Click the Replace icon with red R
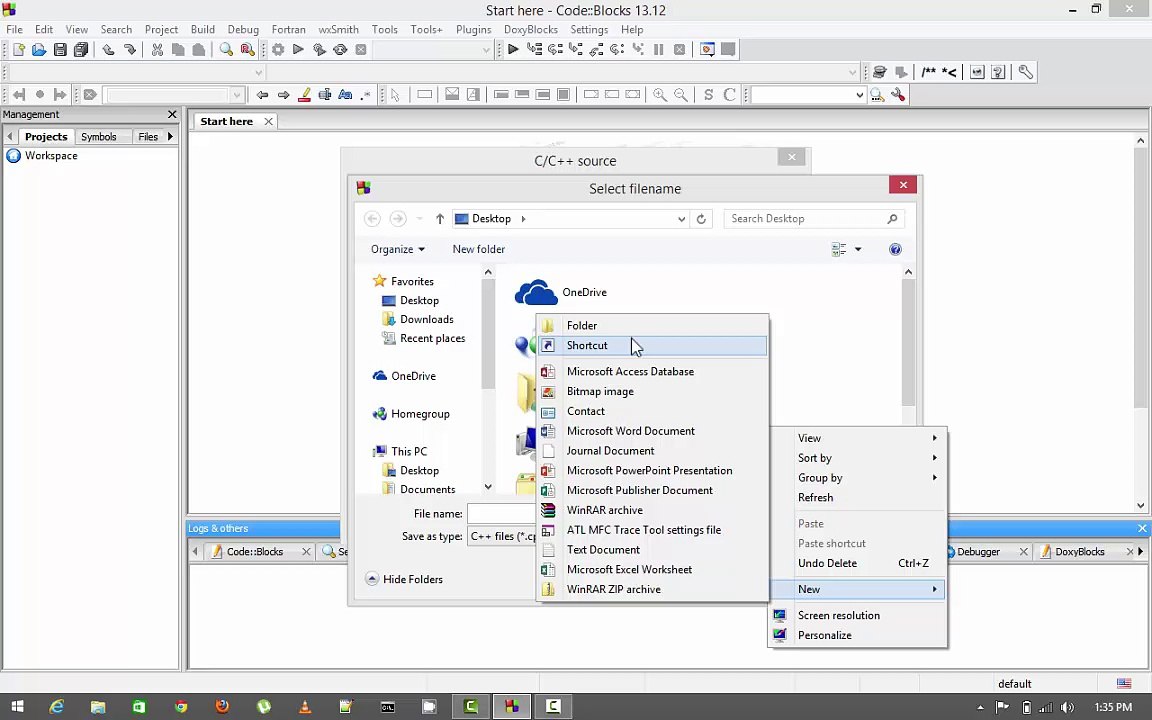The width and height of the screenshot is (1152, 720). (x=248, y=49)
